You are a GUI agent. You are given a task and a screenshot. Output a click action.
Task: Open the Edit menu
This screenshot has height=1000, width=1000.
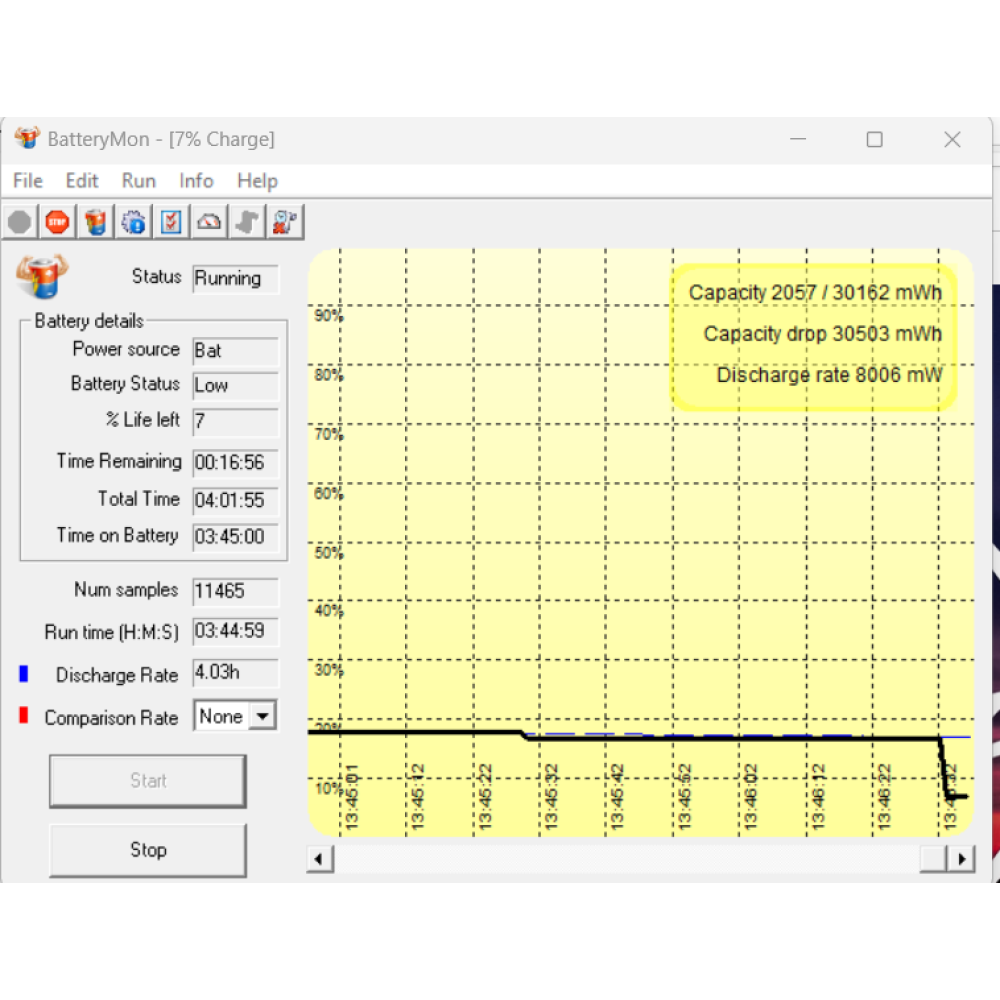[x=82, y=181]
